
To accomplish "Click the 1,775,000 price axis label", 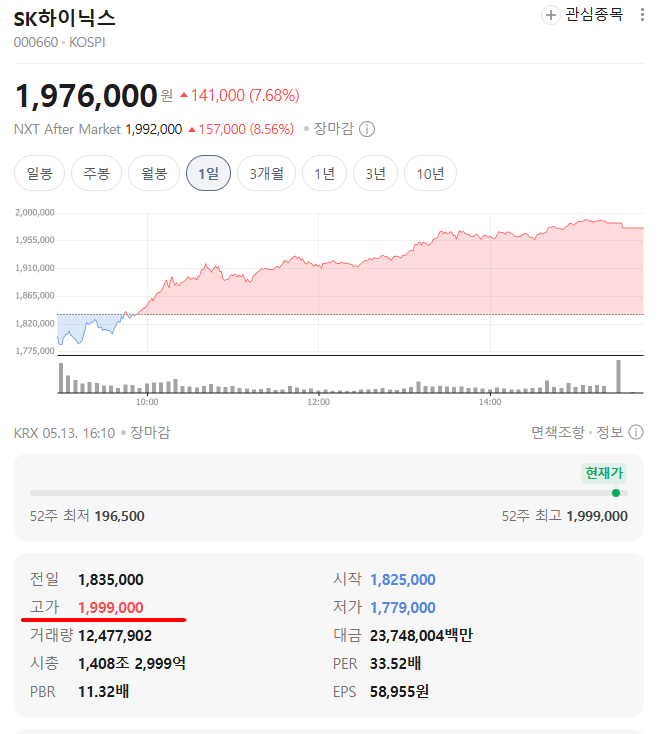I will click(35, 351).
